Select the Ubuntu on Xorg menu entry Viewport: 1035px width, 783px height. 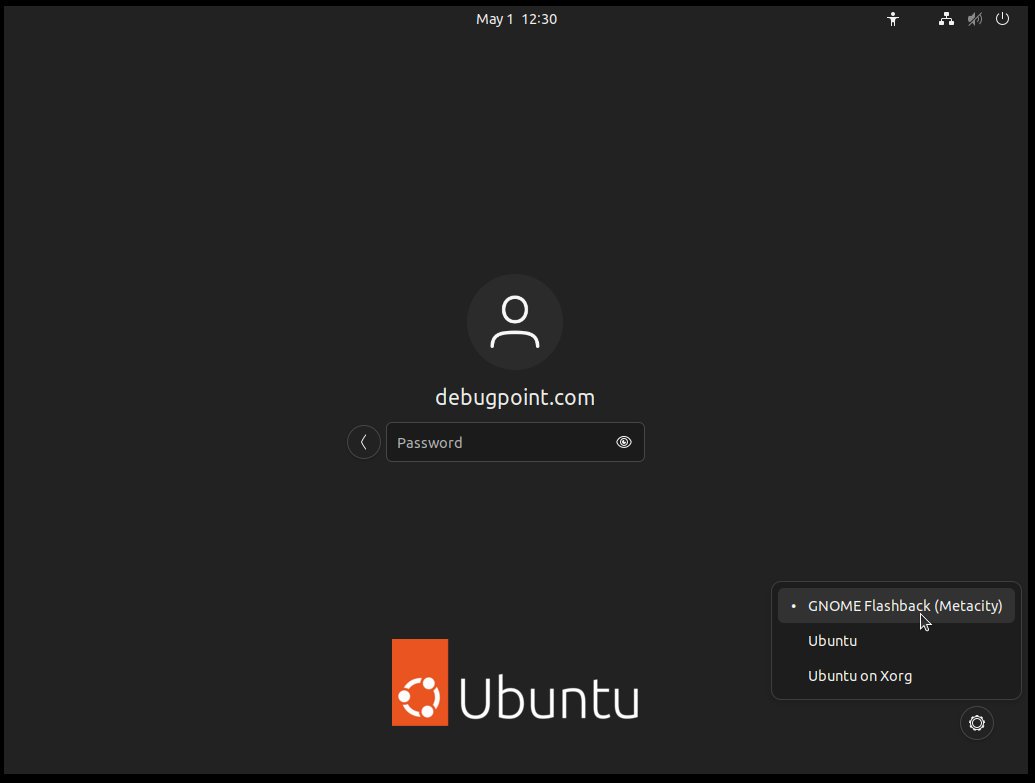(860, 675)
